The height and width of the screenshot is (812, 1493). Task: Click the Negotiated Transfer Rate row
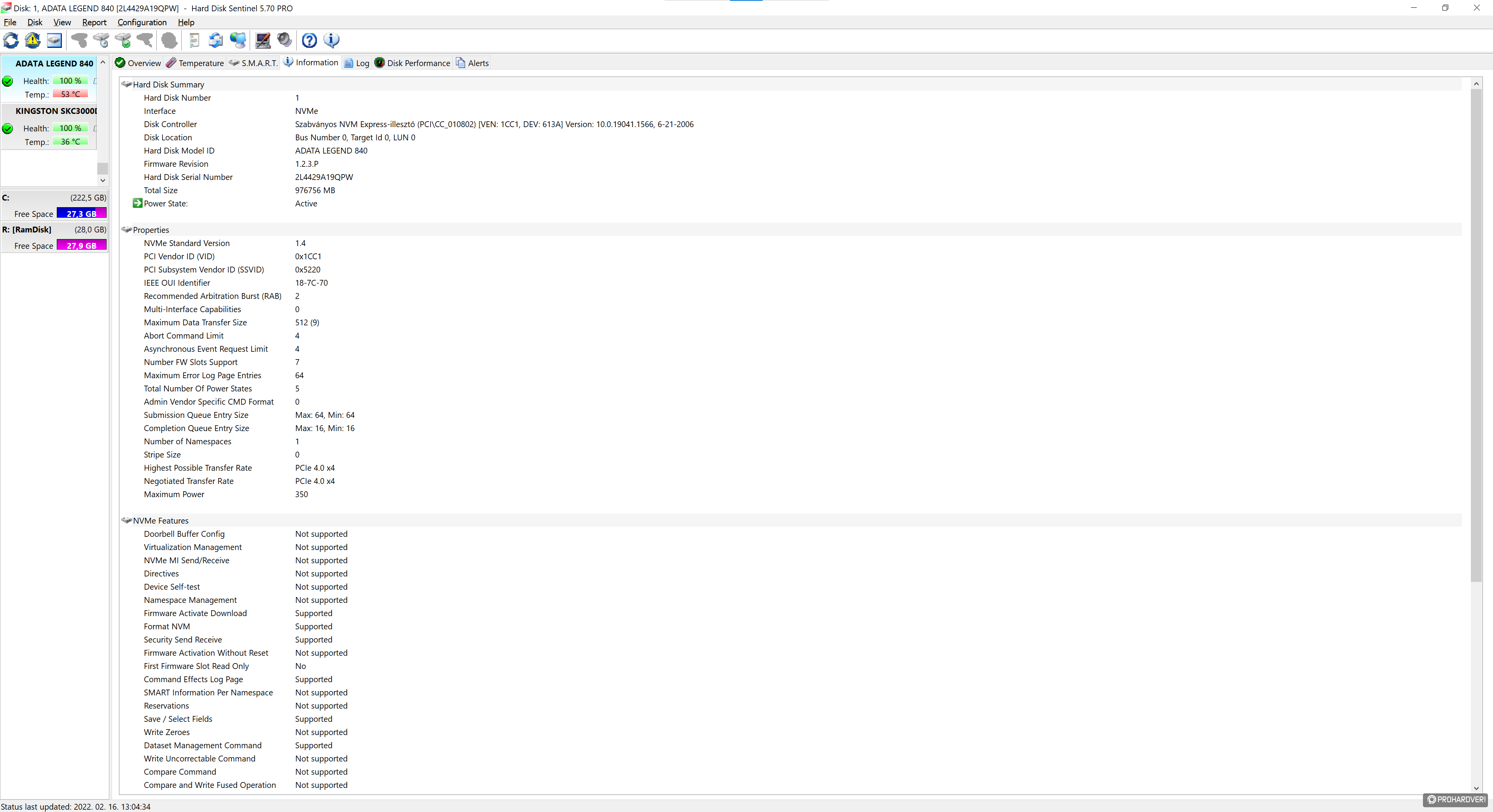[791, 481]
